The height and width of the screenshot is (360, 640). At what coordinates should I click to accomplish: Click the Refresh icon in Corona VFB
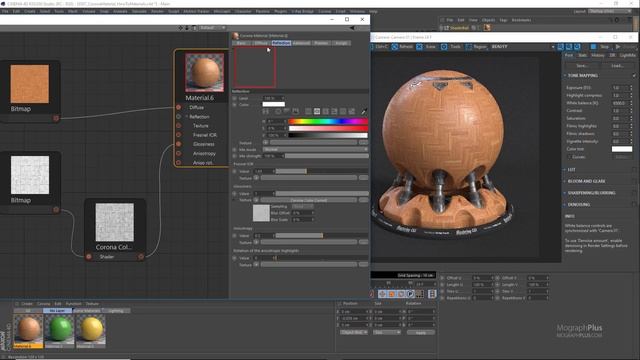click(x=395, y=47)
